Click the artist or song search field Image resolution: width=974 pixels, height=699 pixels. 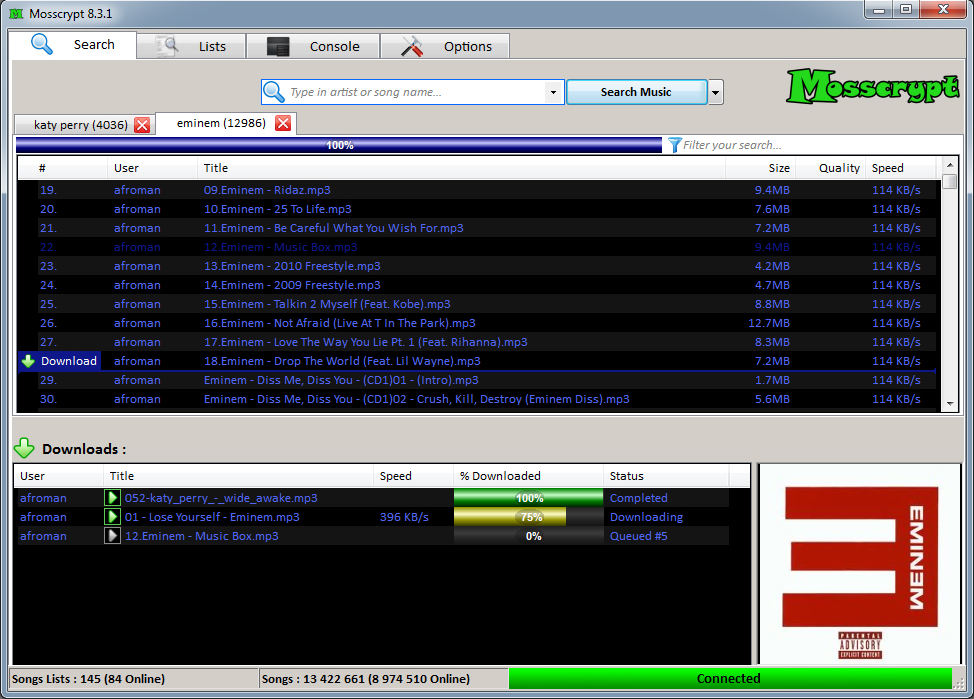413,92
